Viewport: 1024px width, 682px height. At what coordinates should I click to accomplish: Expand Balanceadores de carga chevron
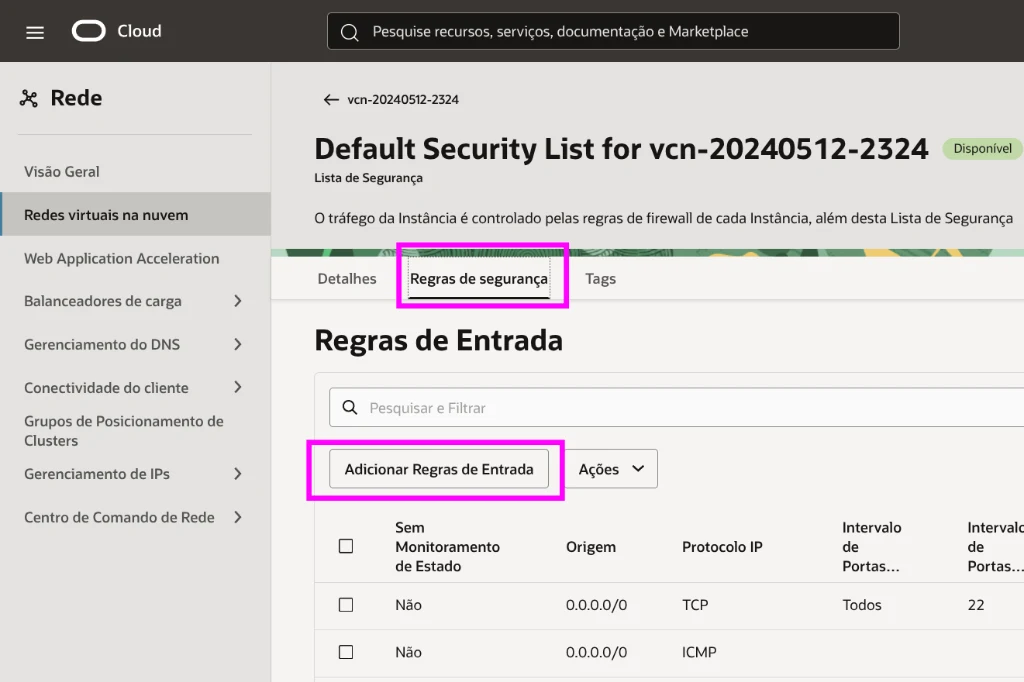[x=238, y=301]
